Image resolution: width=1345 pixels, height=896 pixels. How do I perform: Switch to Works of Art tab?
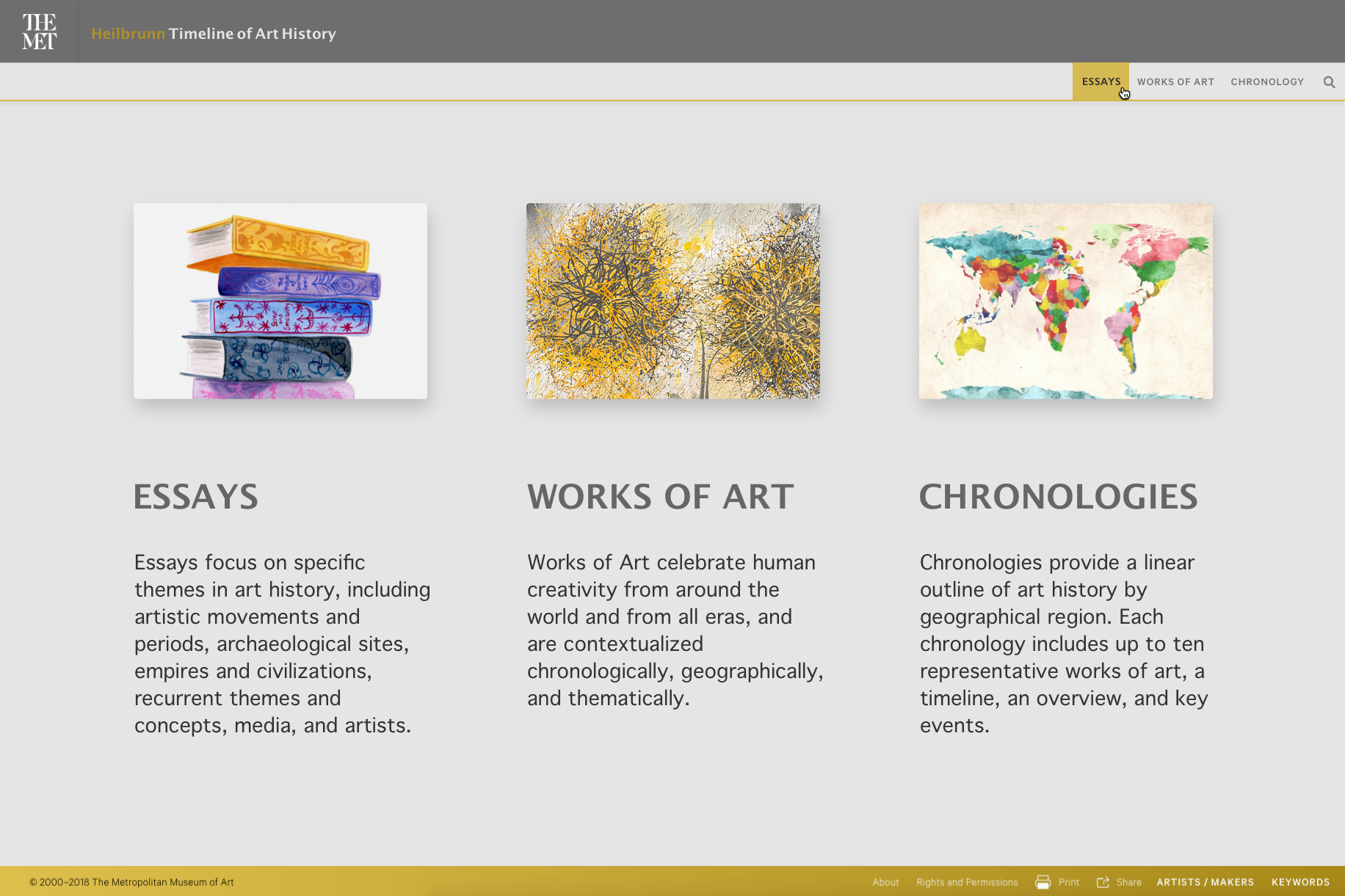[1175, 81]
